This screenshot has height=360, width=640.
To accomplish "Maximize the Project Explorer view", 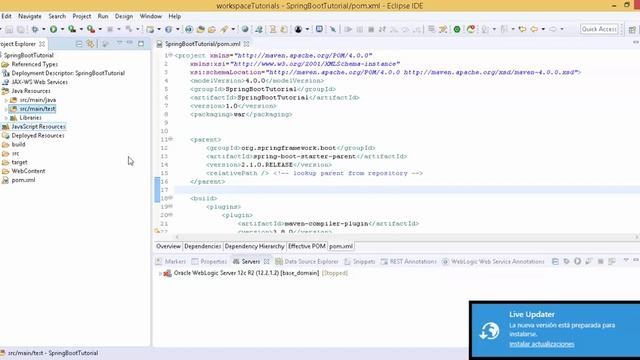I will pyautogui.click(x=141, y=43).
